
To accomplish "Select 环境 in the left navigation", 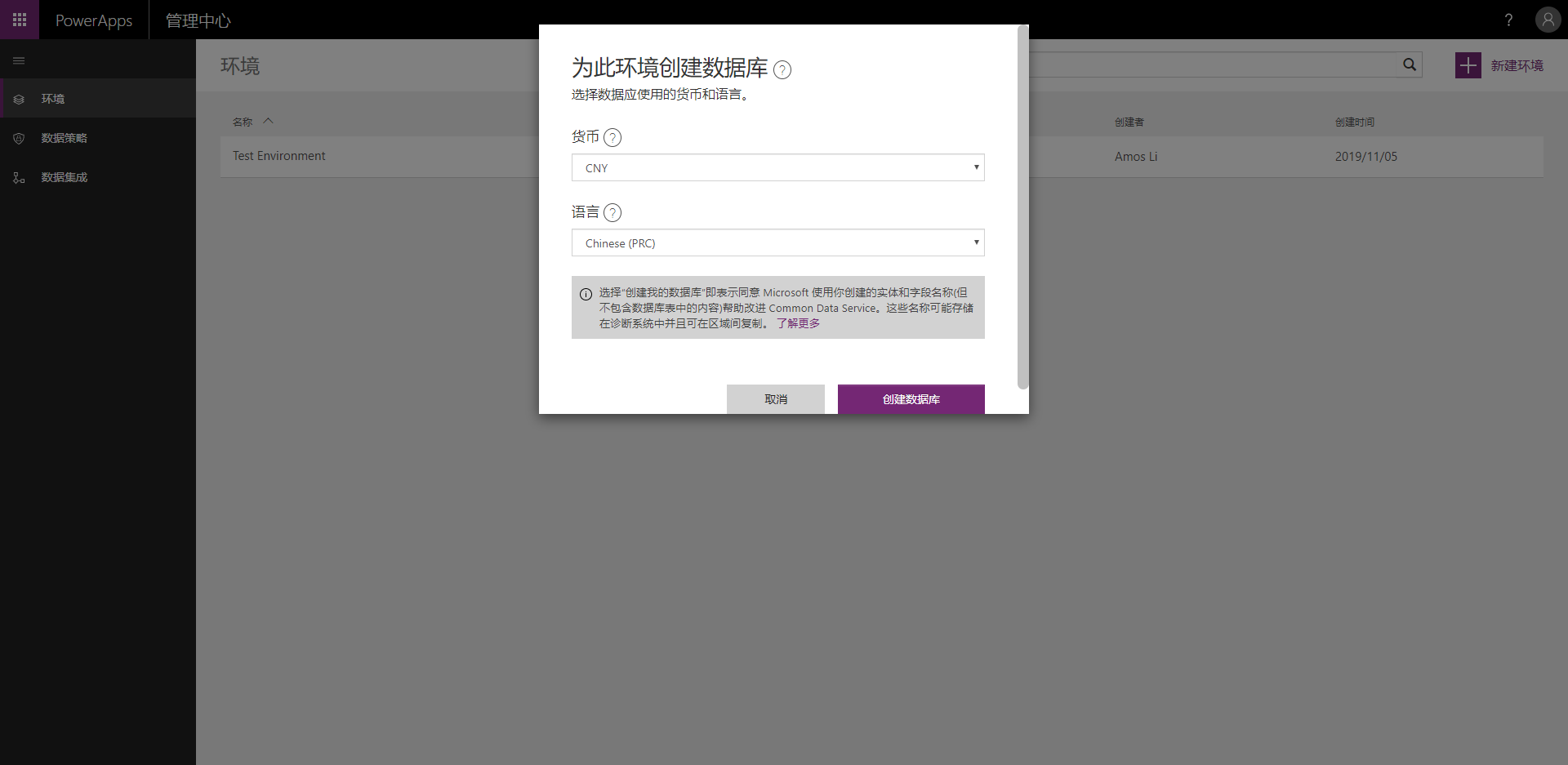I will click(x=52, y=99).
